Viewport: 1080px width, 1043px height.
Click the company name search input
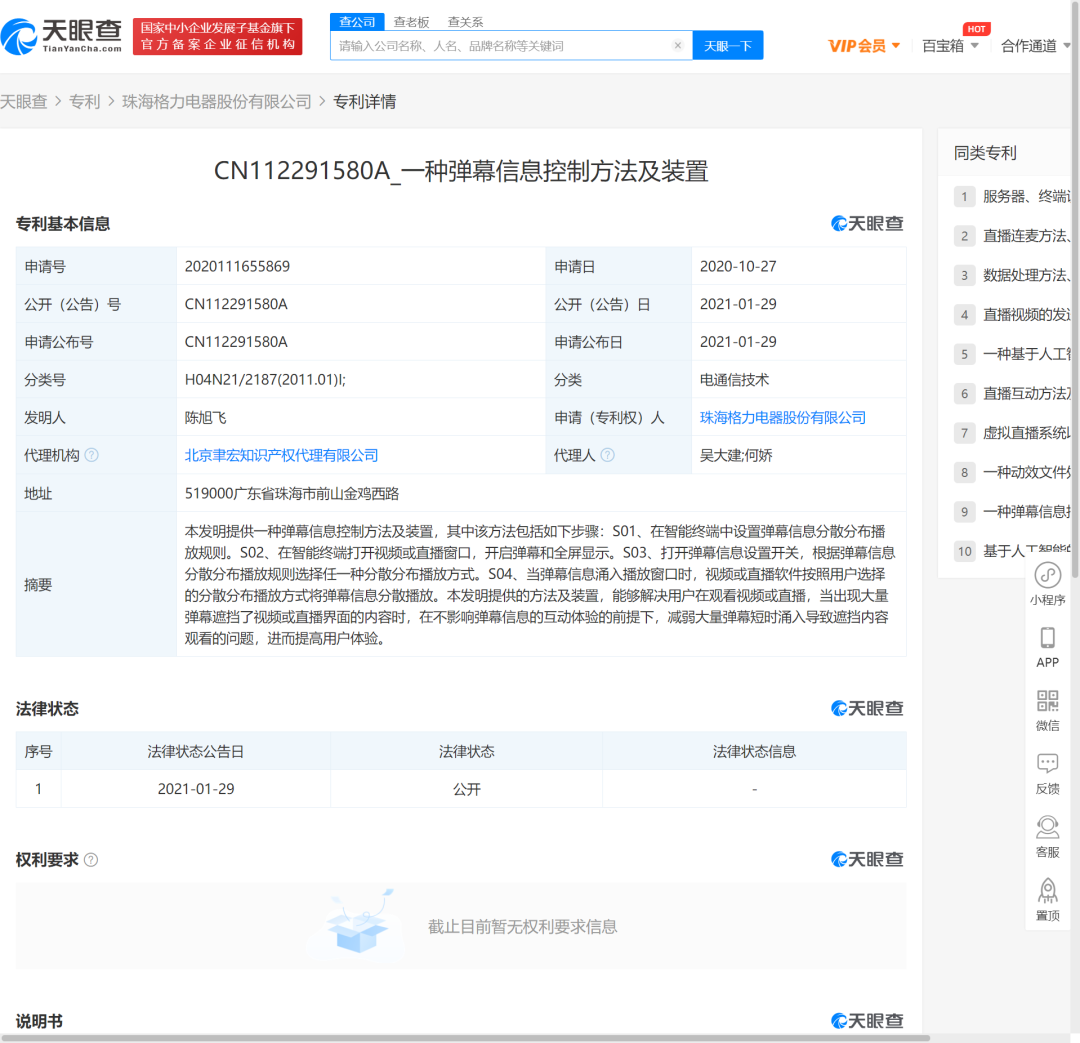500,46
